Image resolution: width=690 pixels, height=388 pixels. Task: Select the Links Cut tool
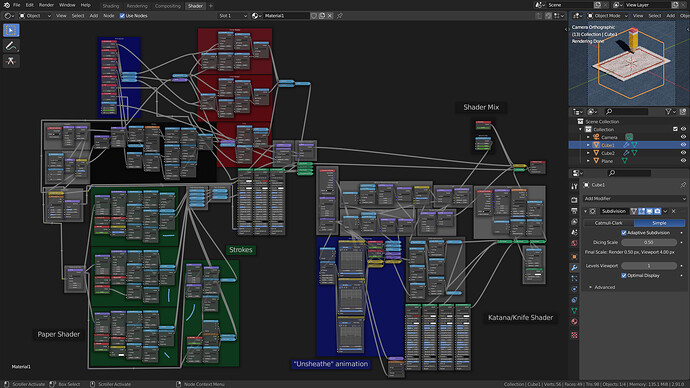point(11,61)
